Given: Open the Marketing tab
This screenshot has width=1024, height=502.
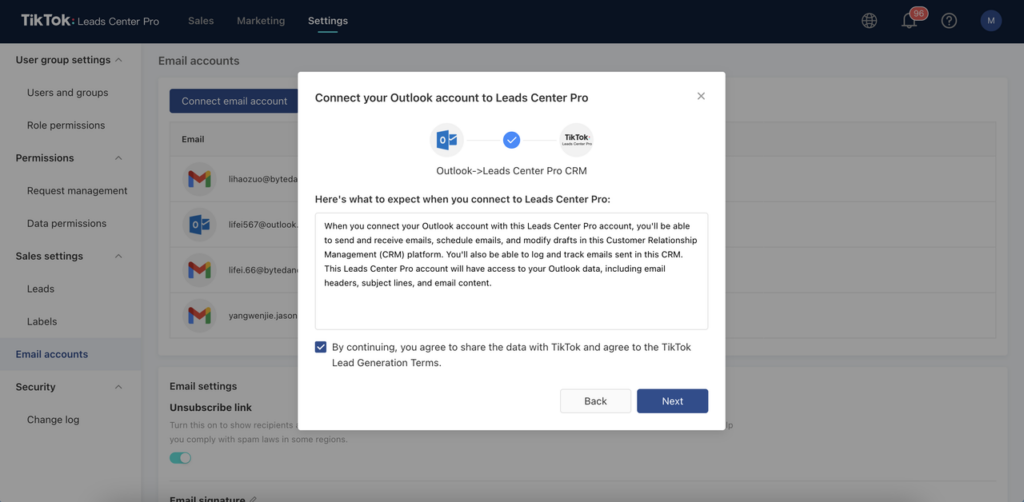Looking at the screenshot, I should (261, 21).
